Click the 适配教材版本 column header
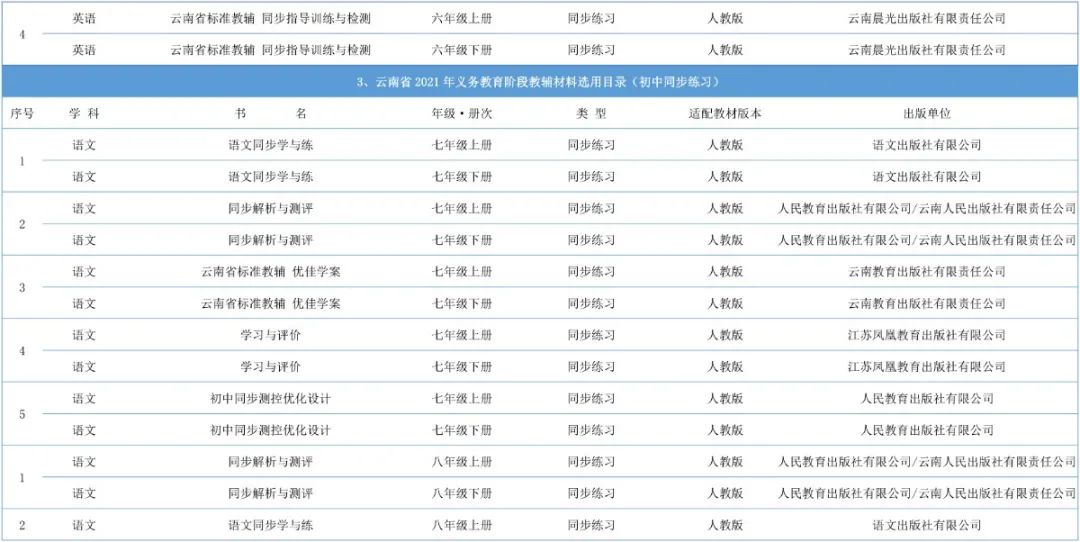1080x542 pixels. (725, 114)
